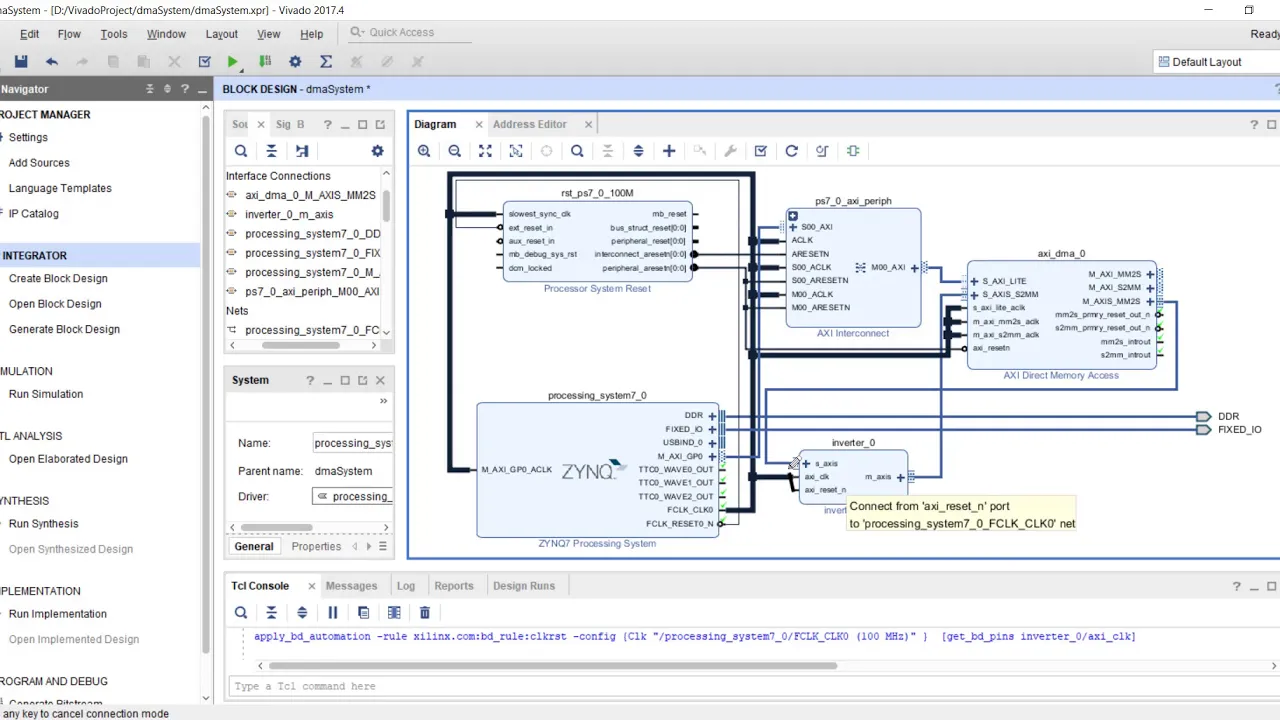Collapse all Flow Navigator sections
Image resolution: width=1280 pixels, height=720 pixels.
pos(150,89)
